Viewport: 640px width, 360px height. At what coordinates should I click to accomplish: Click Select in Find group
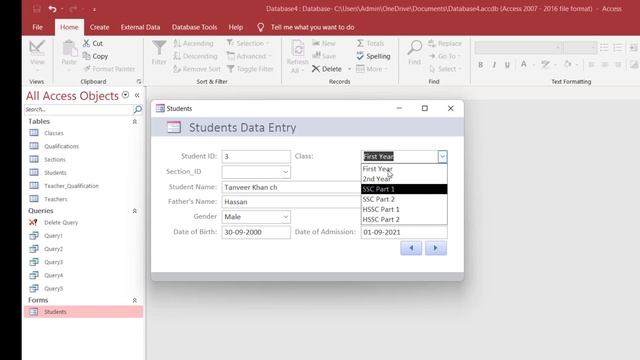(x=445, y=69)
